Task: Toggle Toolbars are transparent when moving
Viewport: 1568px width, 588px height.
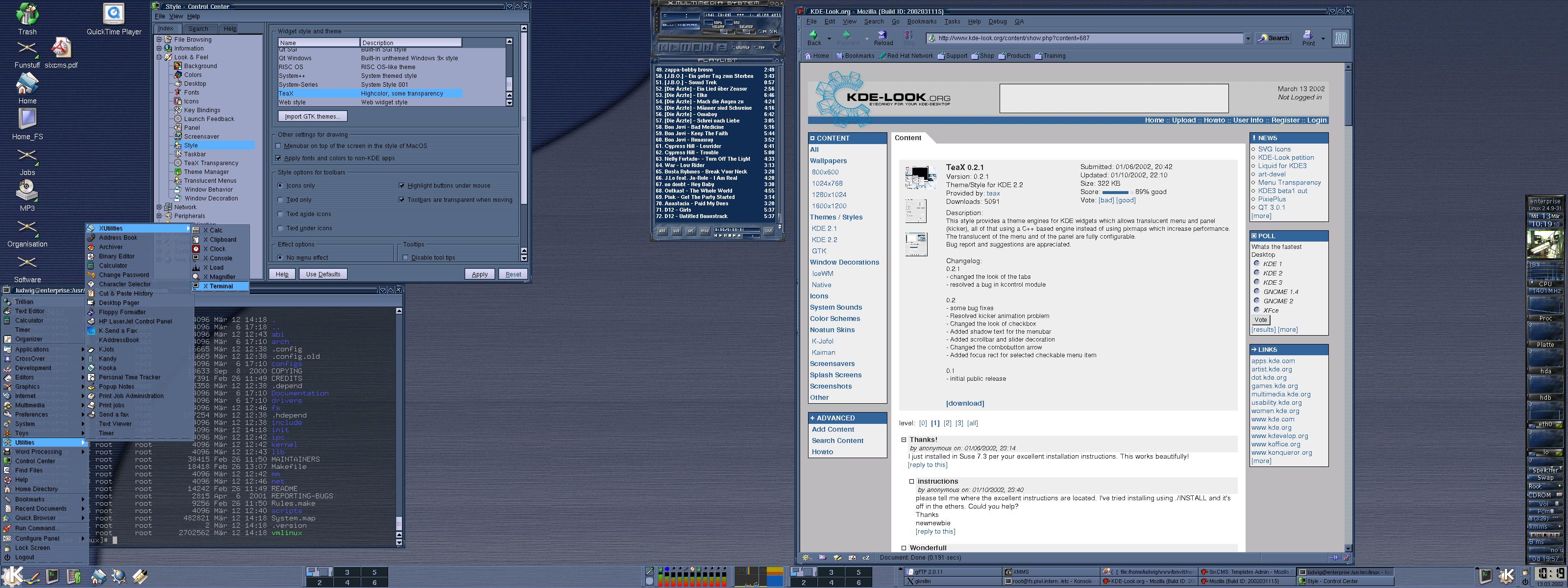Action: (402, 199)
